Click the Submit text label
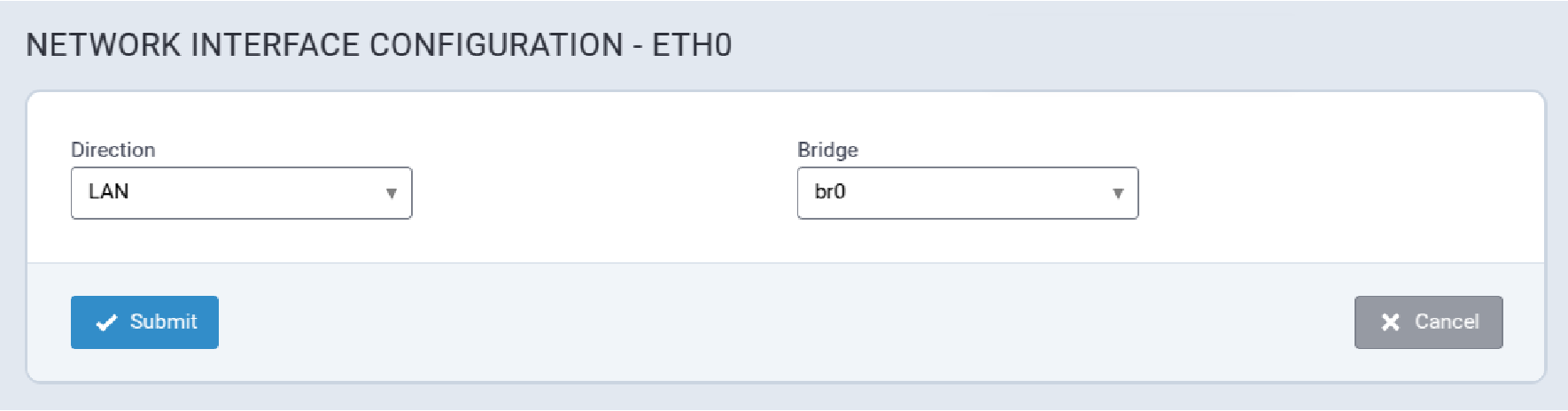This screenshot has height=411, width=1568. (x=163, y=322)
